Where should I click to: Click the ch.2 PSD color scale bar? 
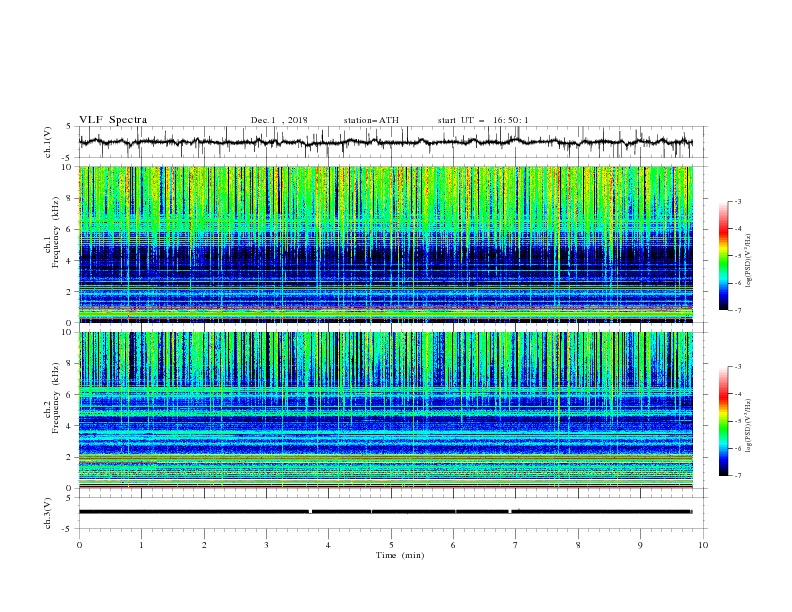[724, 421]
